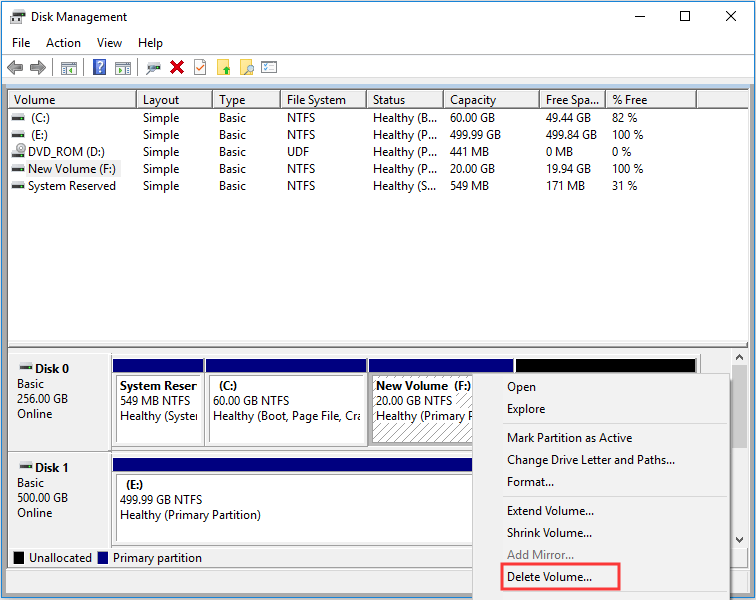Image resolution: width=756 pixels, height=600 pixels.
Task: Sort by the % Free column header
Action: click(651, 100)
